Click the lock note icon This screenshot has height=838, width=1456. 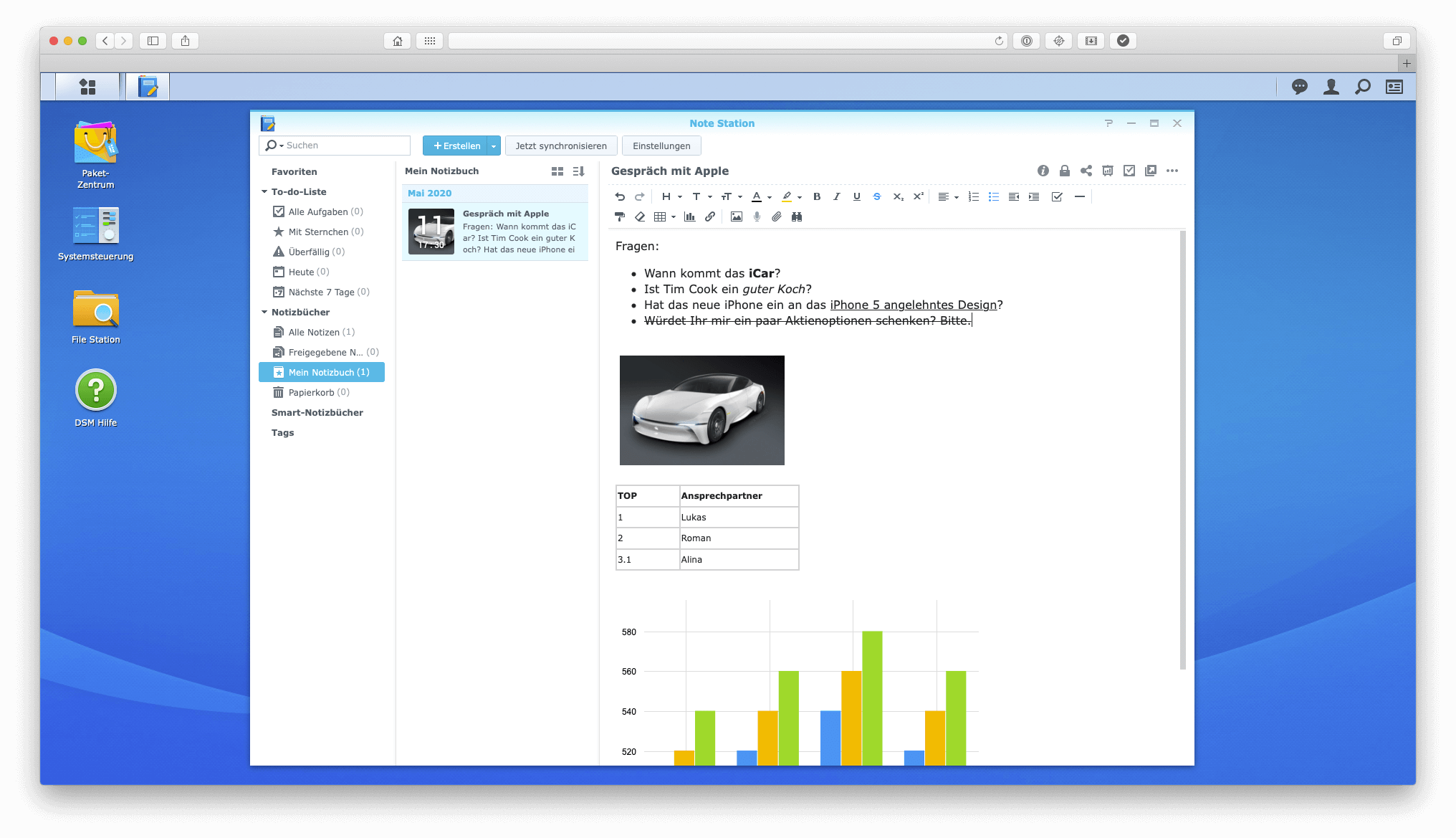click(x=1065, y=170)
